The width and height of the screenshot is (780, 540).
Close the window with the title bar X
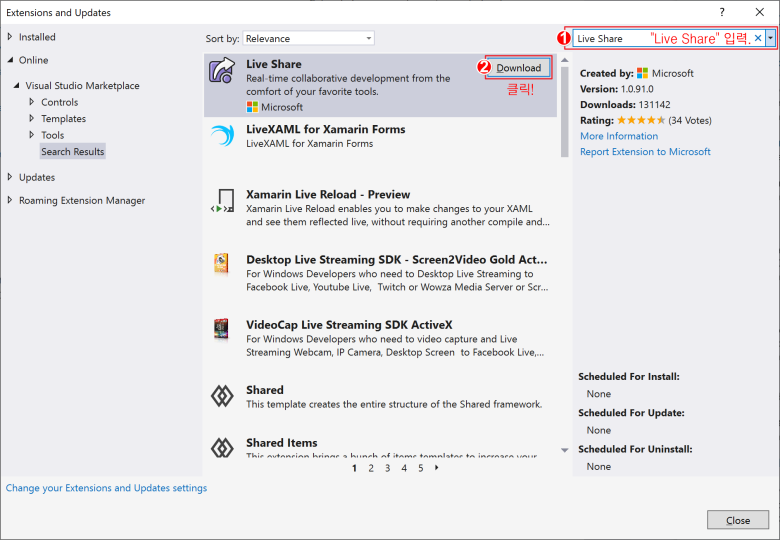click(x=760, y=12)
